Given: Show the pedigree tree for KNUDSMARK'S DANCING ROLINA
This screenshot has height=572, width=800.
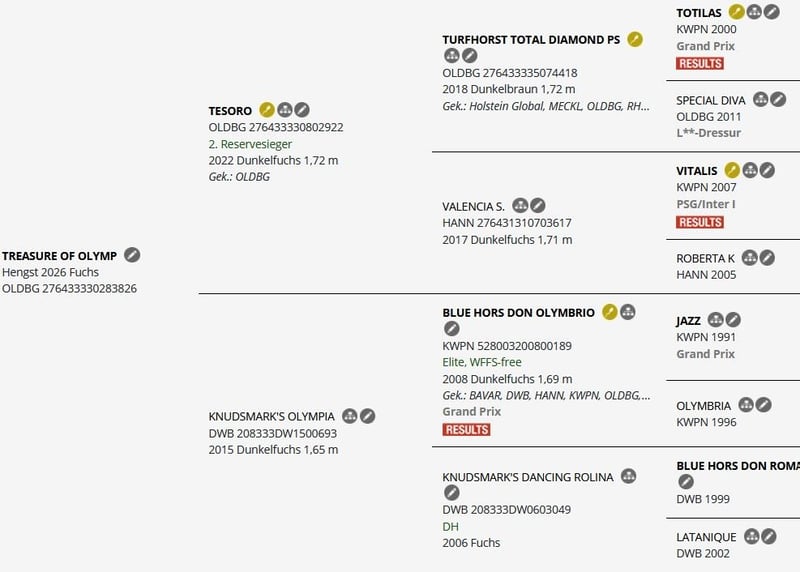Looking at the screenshot, I should tap(629, 476).
